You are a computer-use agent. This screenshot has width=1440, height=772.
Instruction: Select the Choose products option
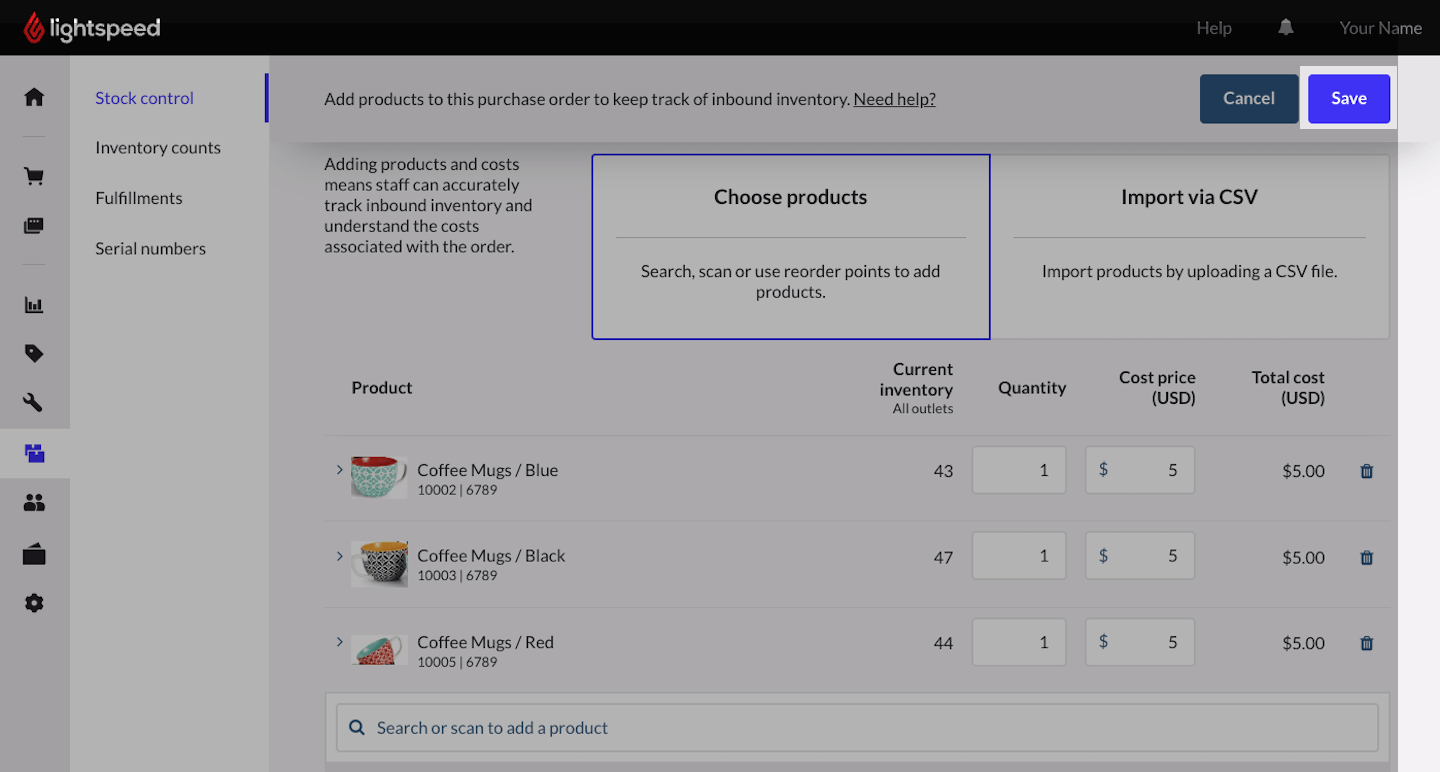790,246
